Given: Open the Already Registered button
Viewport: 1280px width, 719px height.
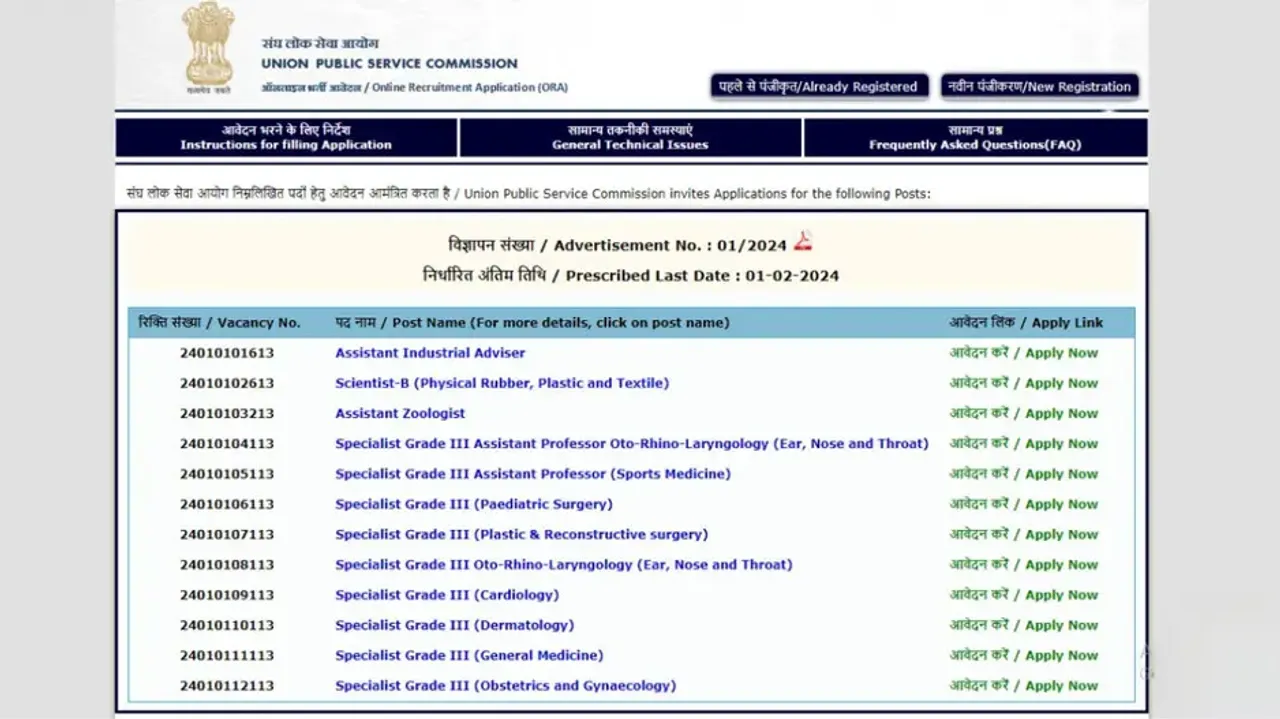Looking at the screenshot, I should [818, 87].
